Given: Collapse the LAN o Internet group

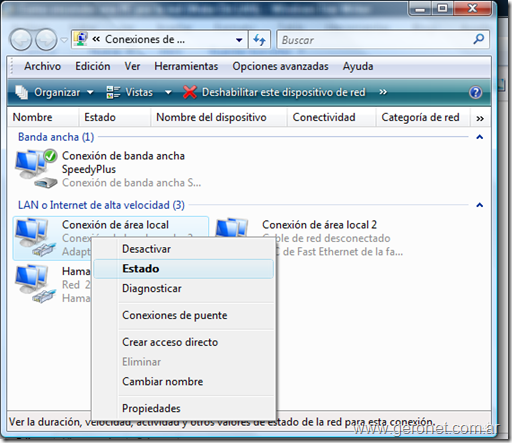Looking at the screenshot, I should (479, 205).
